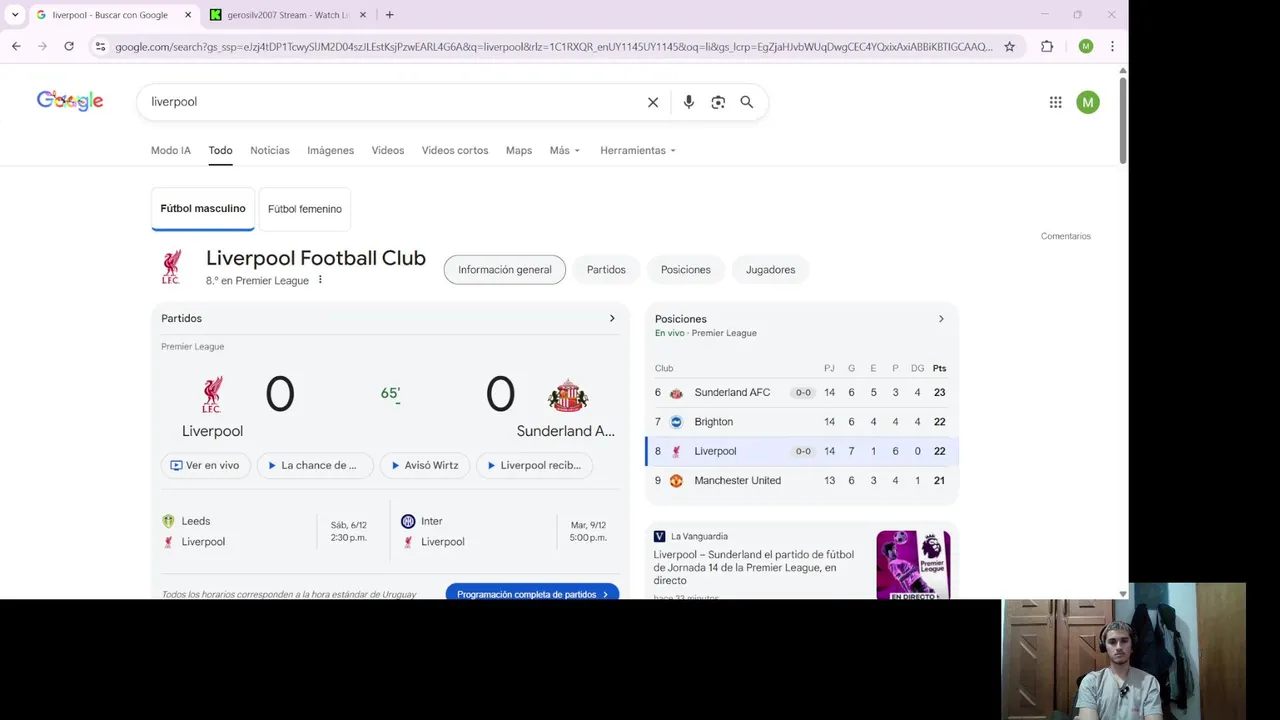Click the search input field
The image size is (1280, 720).
point(395,102)
